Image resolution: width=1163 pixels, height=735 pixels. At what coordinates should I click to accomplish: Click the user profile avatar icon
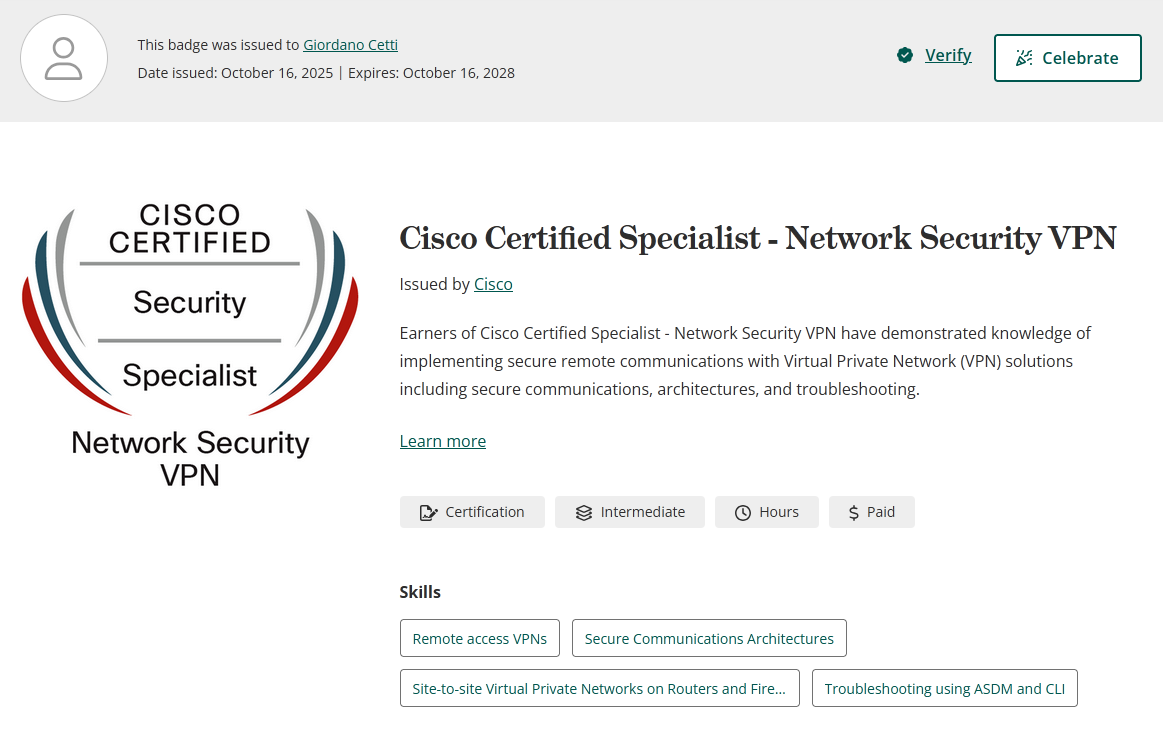[x=64, y=58]
